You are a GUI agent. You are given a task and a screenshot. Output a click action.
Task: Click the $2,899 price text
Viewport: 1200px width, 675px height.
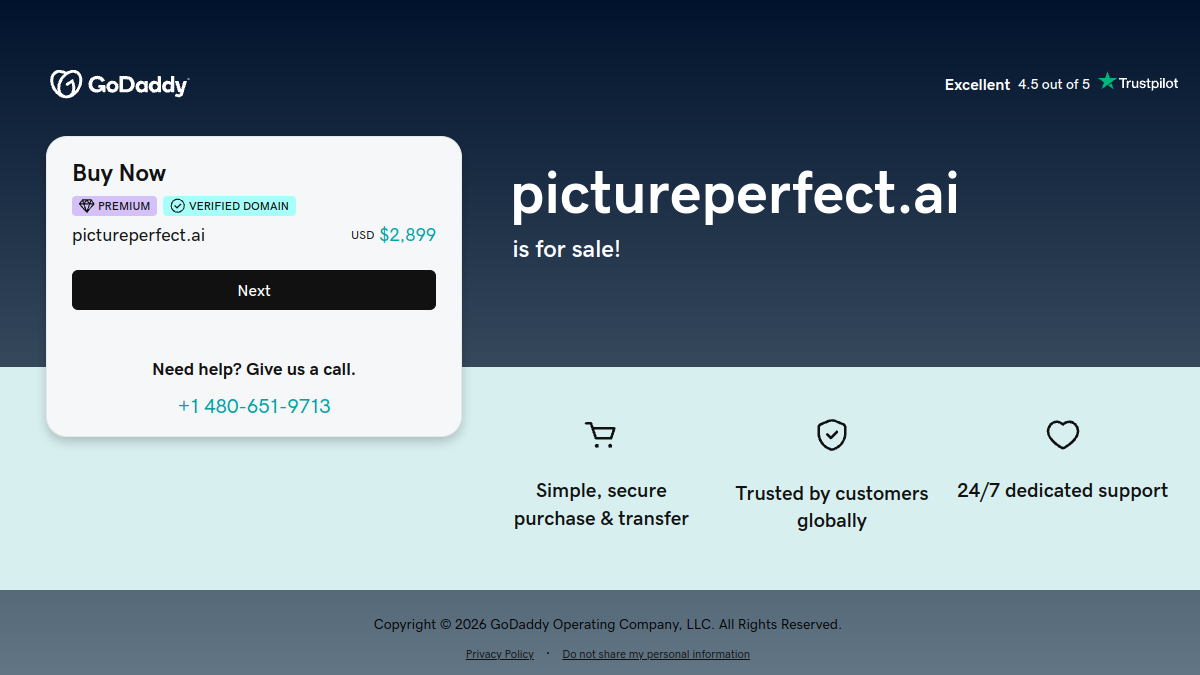click(x=407, y=236)
